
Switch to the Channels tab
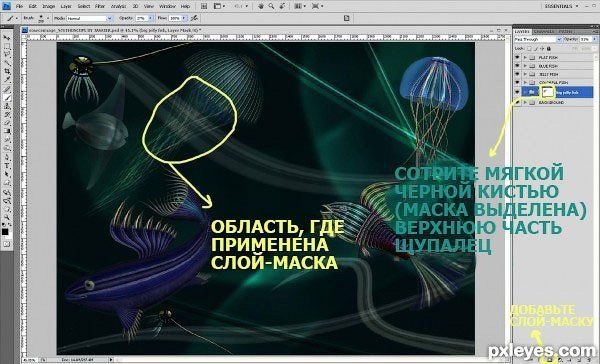(x=543, y=31)
